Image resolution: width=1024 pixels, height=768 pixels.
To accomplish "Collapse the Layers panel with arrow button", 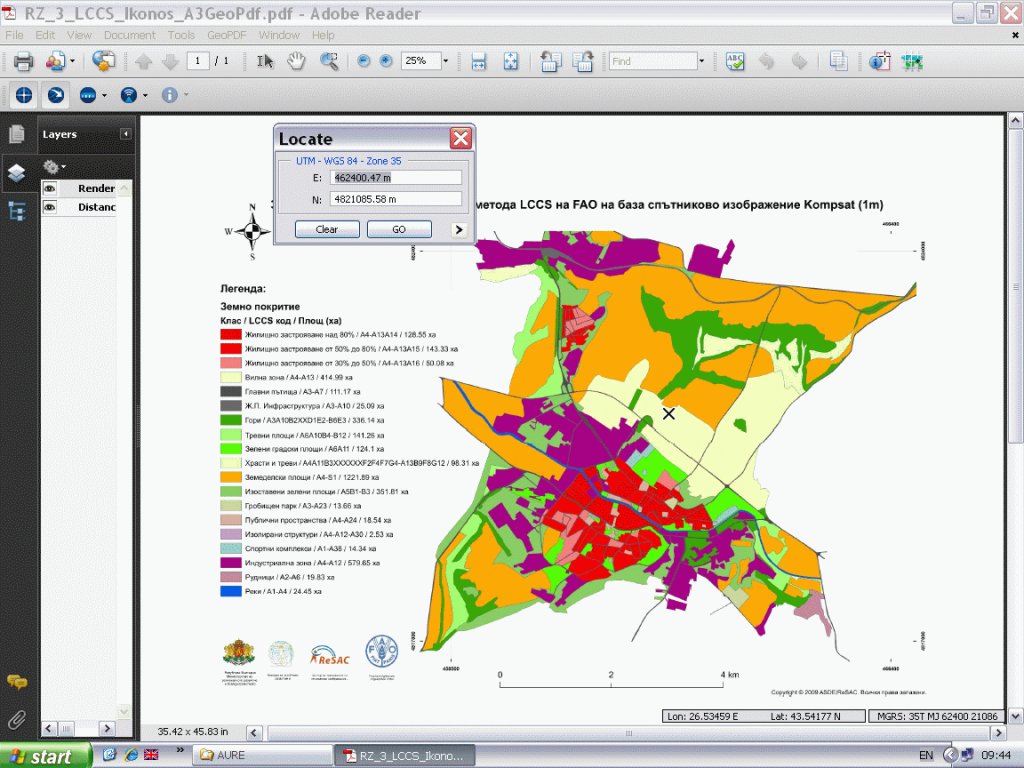I will [126, 134].
